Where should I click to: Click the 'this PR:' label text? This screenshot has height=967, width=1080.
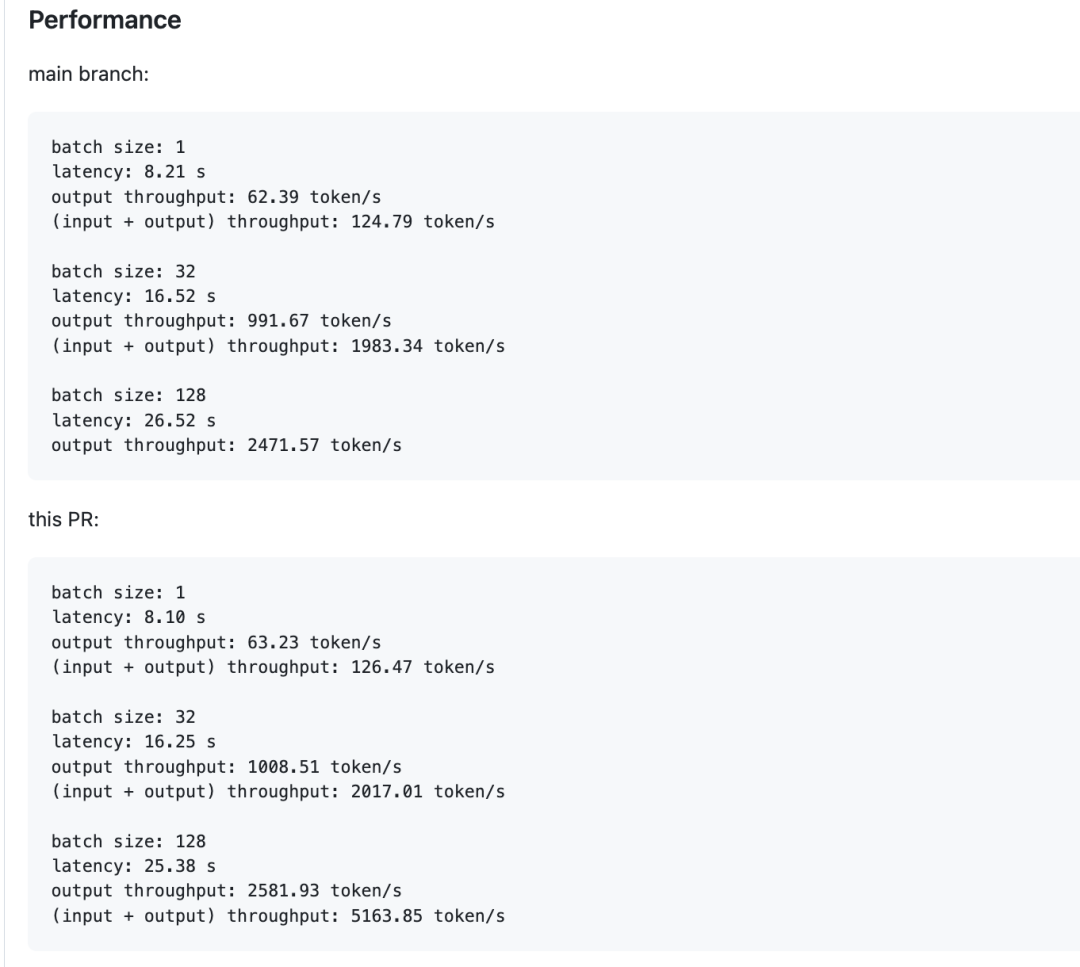tap(63, 521)
